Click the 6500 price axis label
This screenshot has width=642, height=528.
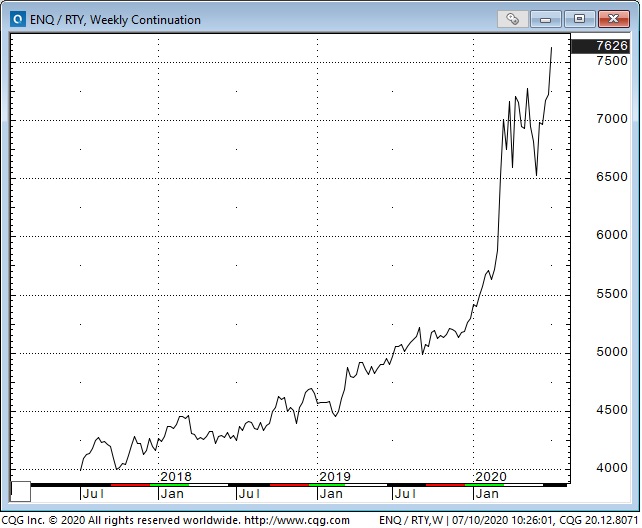(x=612, y=177)
